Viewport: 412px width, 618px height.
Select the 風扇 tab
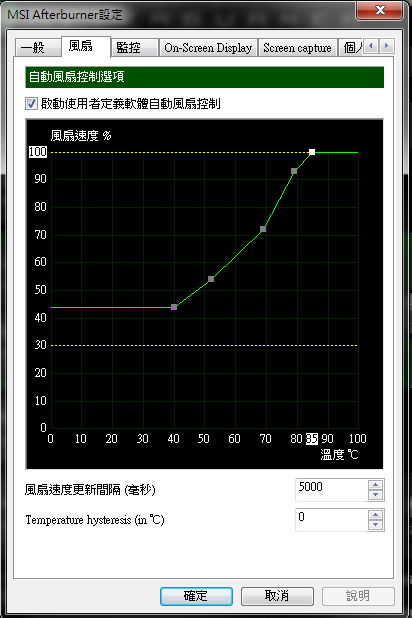tap(86, 47)
